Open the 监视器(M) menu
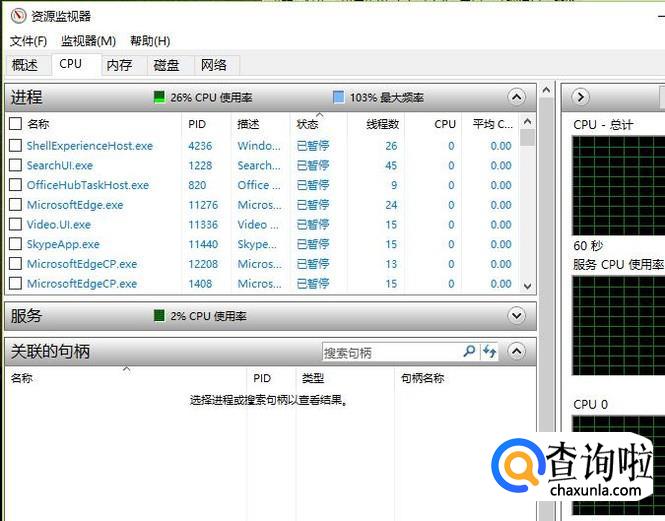This screenshot has height=521, width=665. pos(88,41)
